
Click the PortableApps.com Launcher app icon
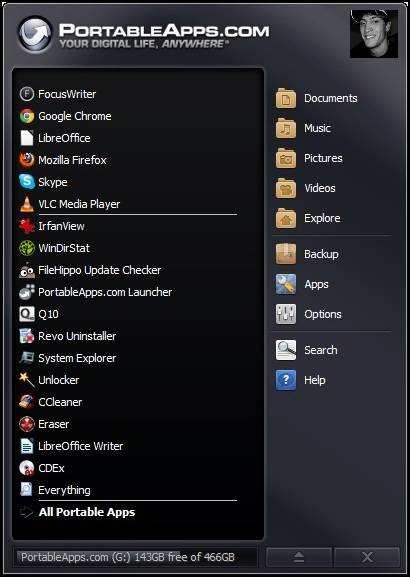(27, 292)
